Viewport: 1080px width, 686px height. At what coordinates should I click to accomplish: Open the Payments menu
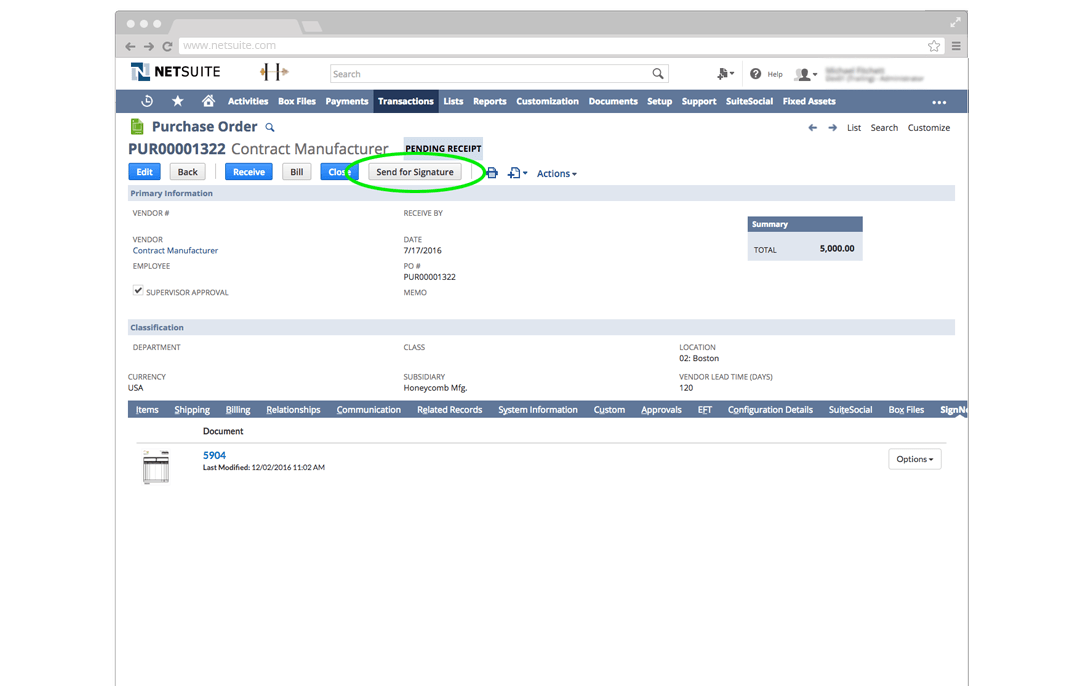click(347, 101)
